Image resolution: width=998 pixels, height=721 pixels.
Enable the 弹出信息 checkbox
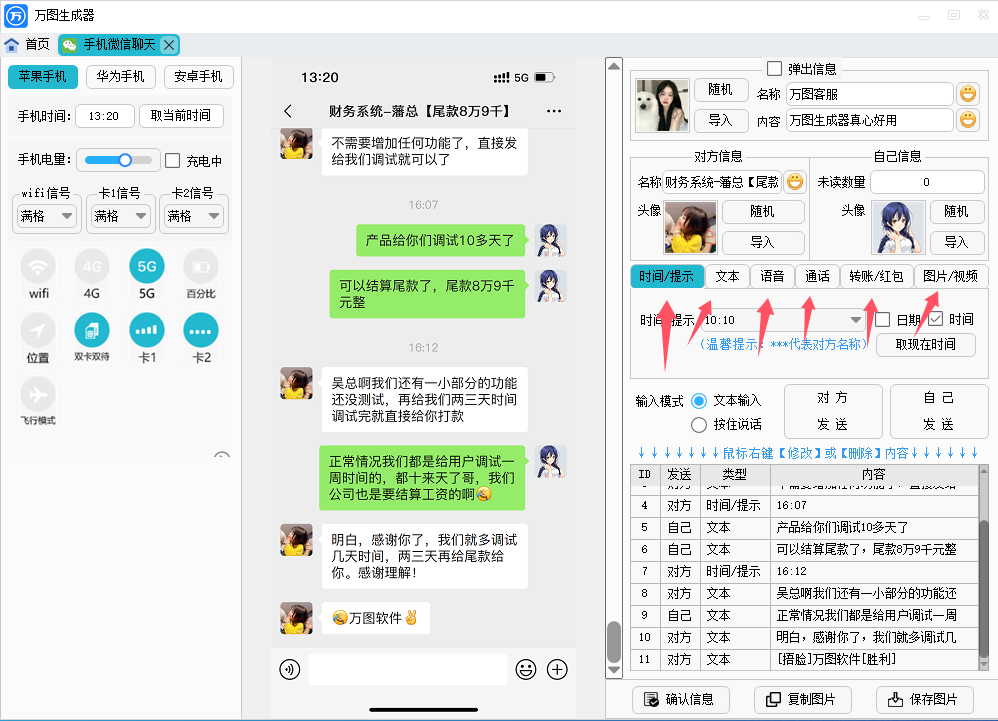[x=775, y=69]
